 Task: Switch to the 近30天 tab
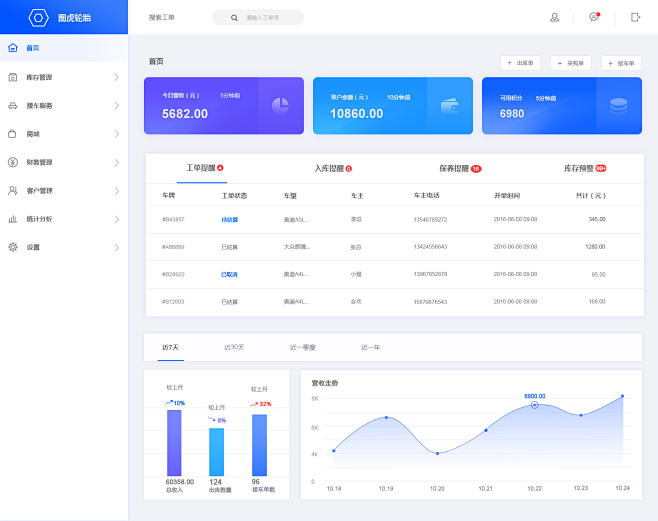point(234,347)
